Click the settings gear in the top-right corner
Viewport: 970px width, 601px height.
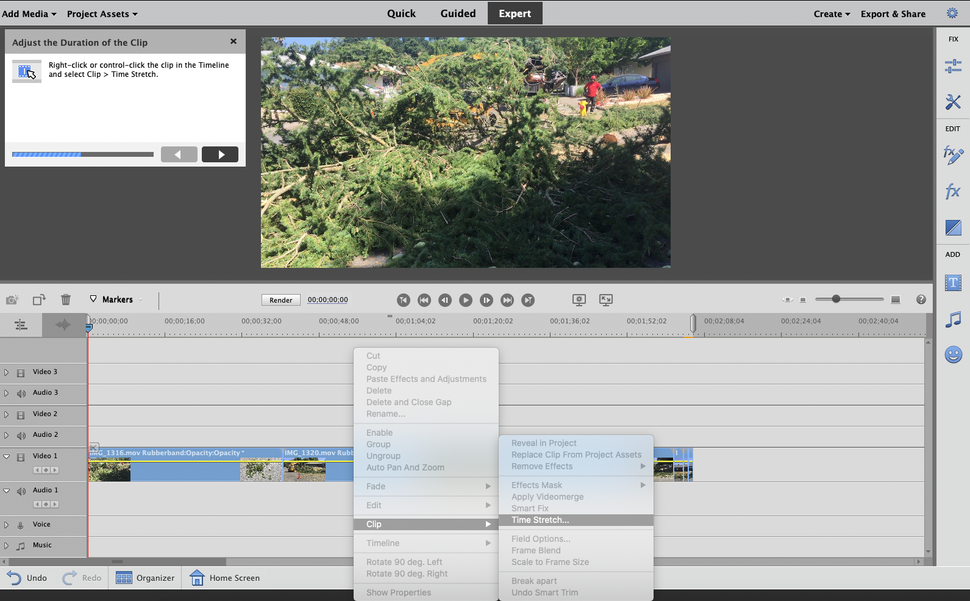tap(952, 13)
